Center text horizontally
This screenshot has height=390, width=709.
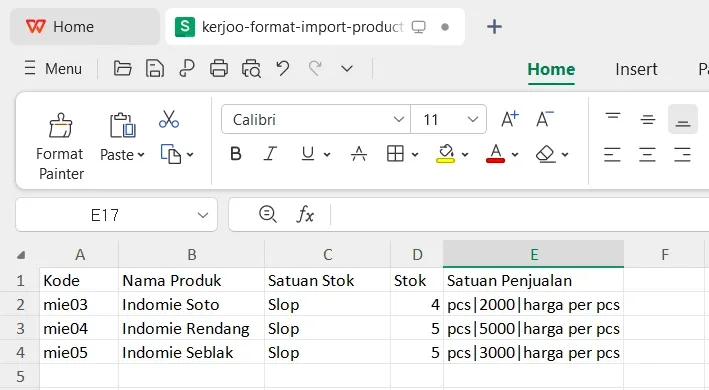648,155
